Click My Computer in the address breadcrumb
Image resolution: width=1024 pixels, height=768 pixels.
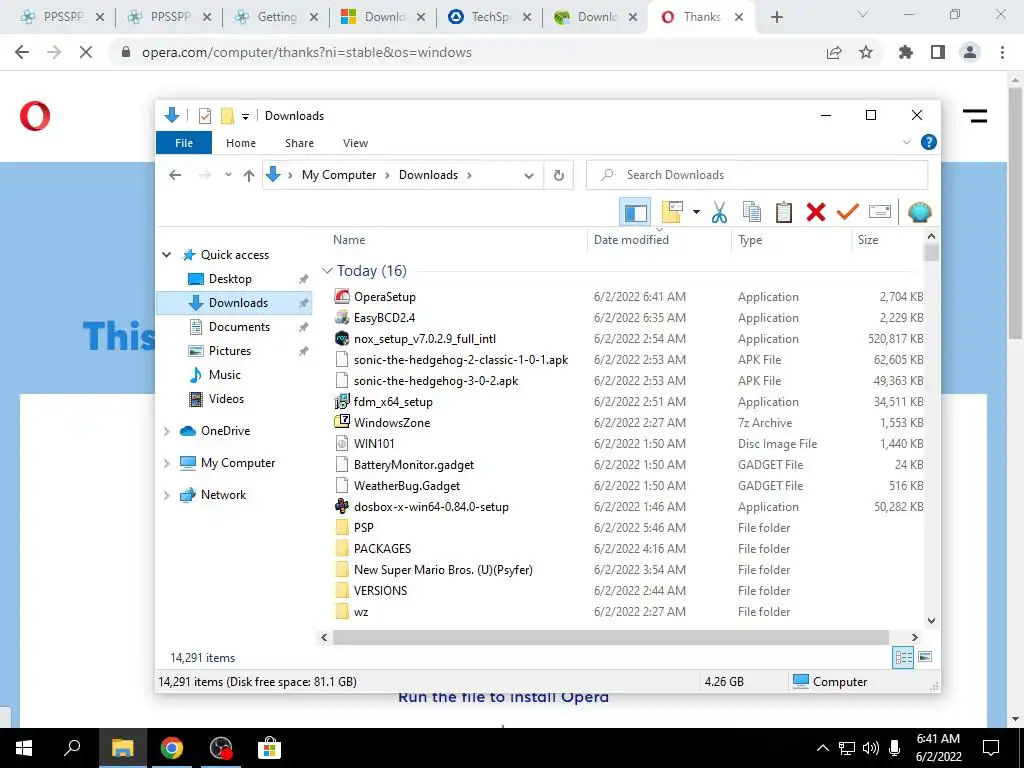(338, 175)
